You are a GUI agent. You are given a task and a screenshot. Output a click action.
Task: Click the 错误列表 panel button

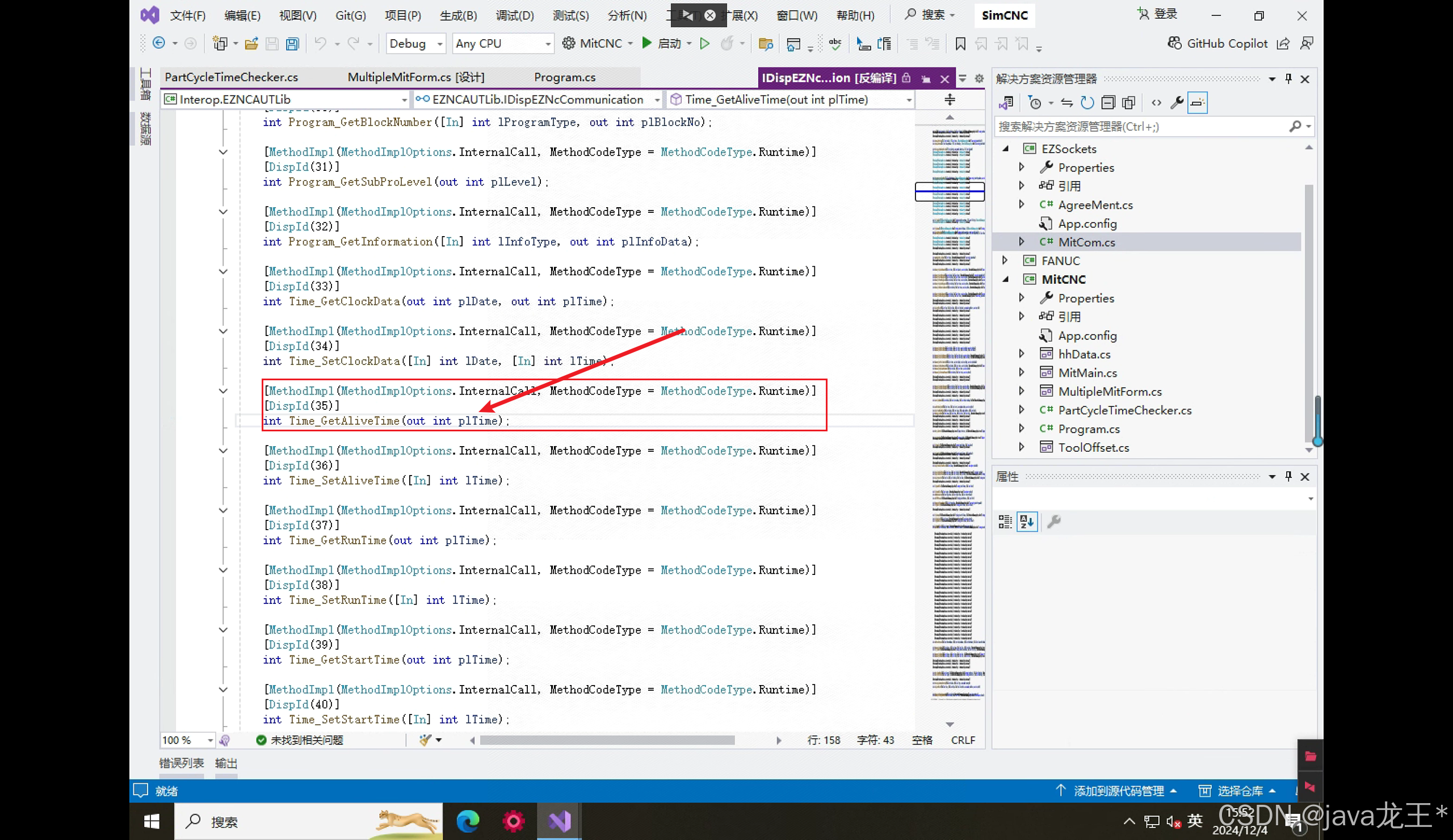181,763
